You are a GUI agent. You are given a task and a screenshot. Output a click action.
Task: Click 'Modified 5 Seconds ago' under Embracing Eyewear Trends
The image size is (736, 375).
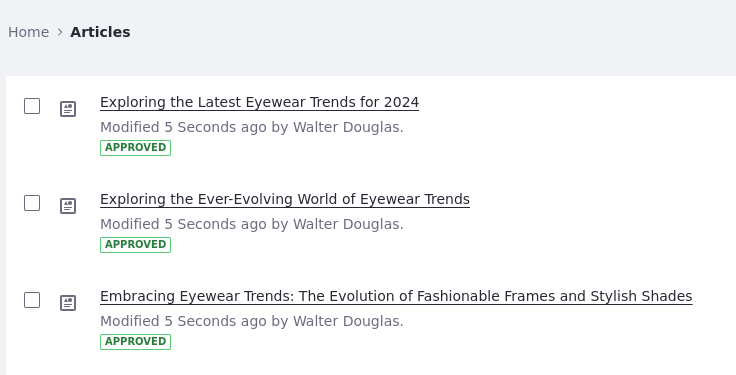[x=184, y=321]
